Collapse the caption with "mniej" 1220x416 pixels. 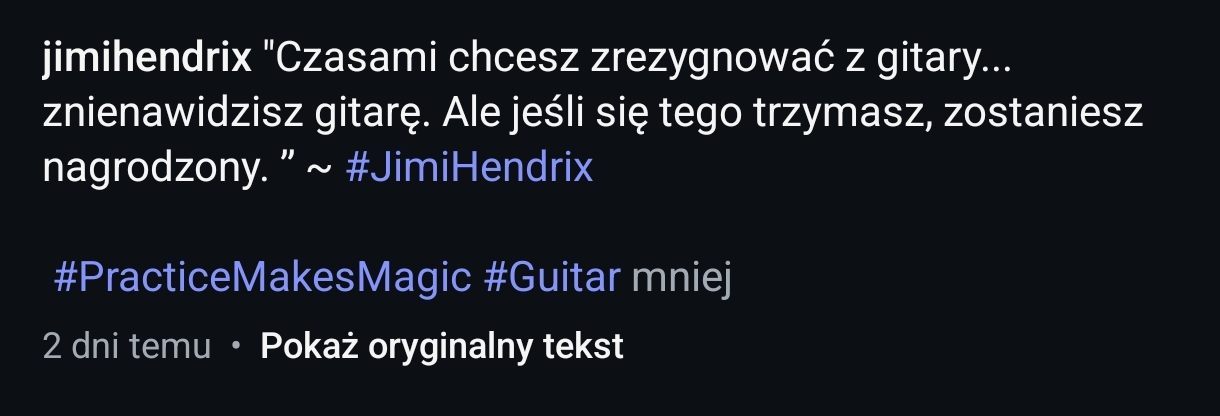tap(682, 278)
